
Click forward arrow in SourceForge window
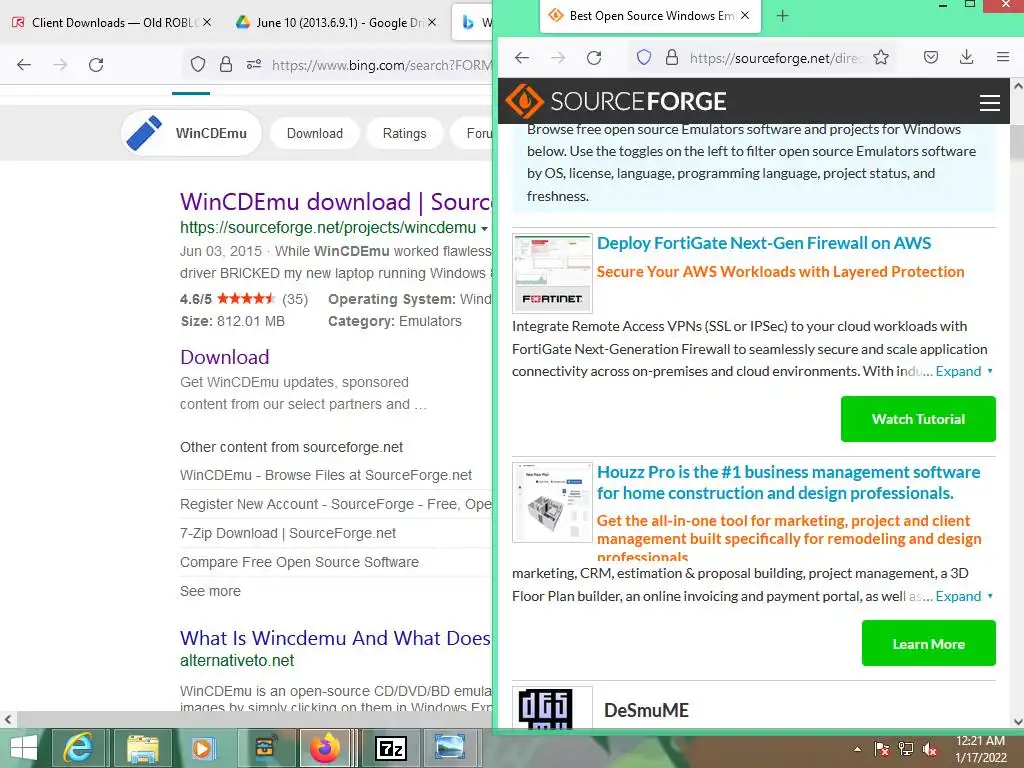point(558,57)
